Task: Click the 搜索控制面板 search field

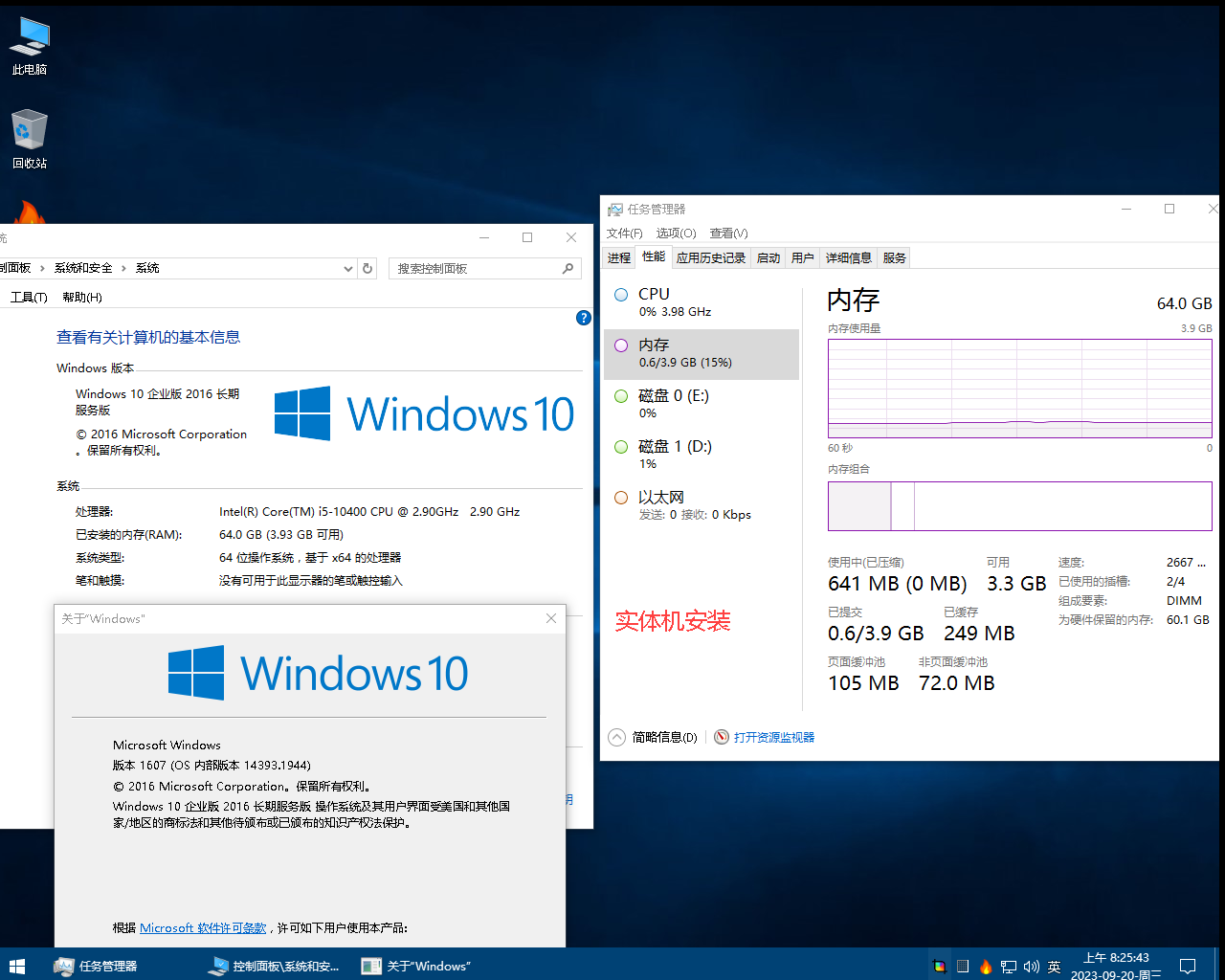Action: (475, 269)
